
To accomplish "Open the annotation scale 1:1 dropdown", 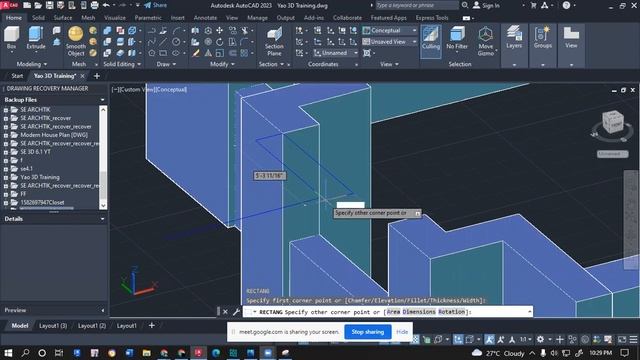I will click(525, 339).
